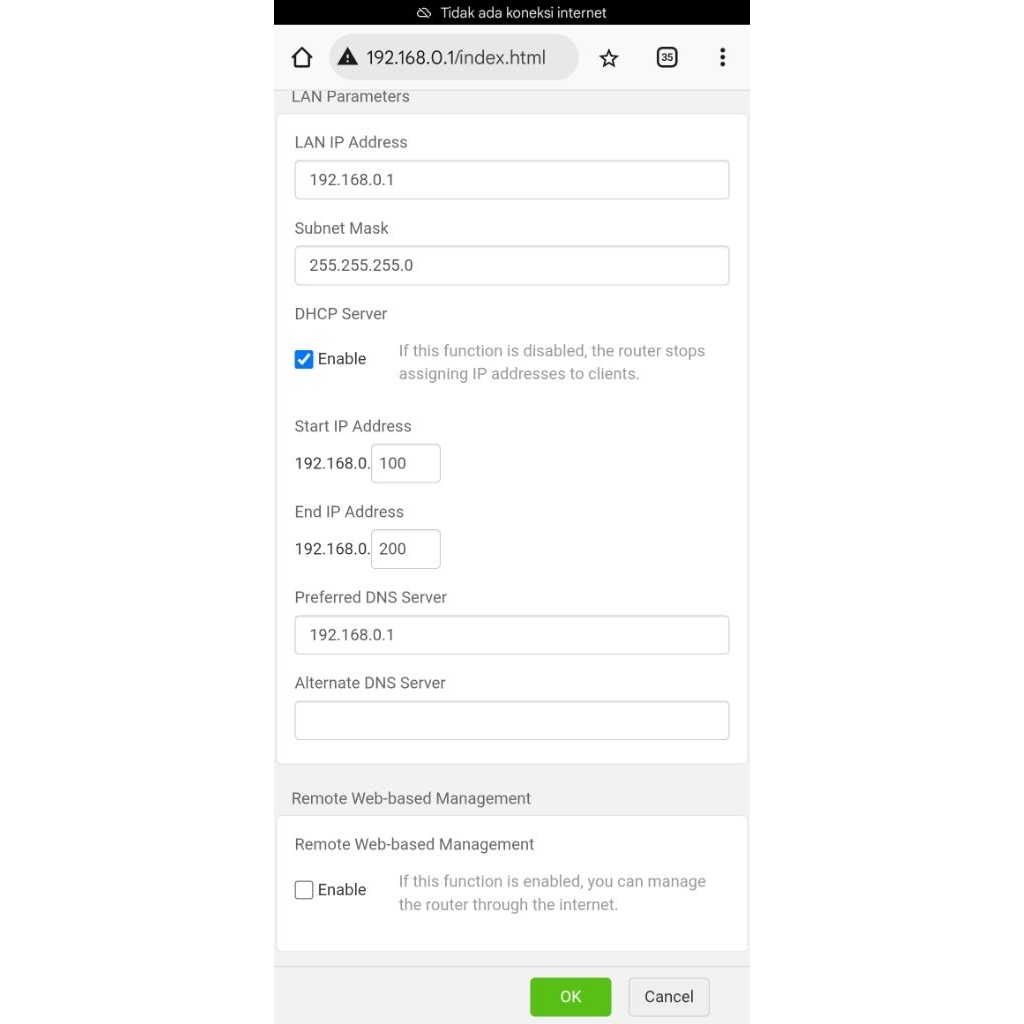Focus the LAN IP Address field
1024x1024 pixels.
(x=511, y=180)
